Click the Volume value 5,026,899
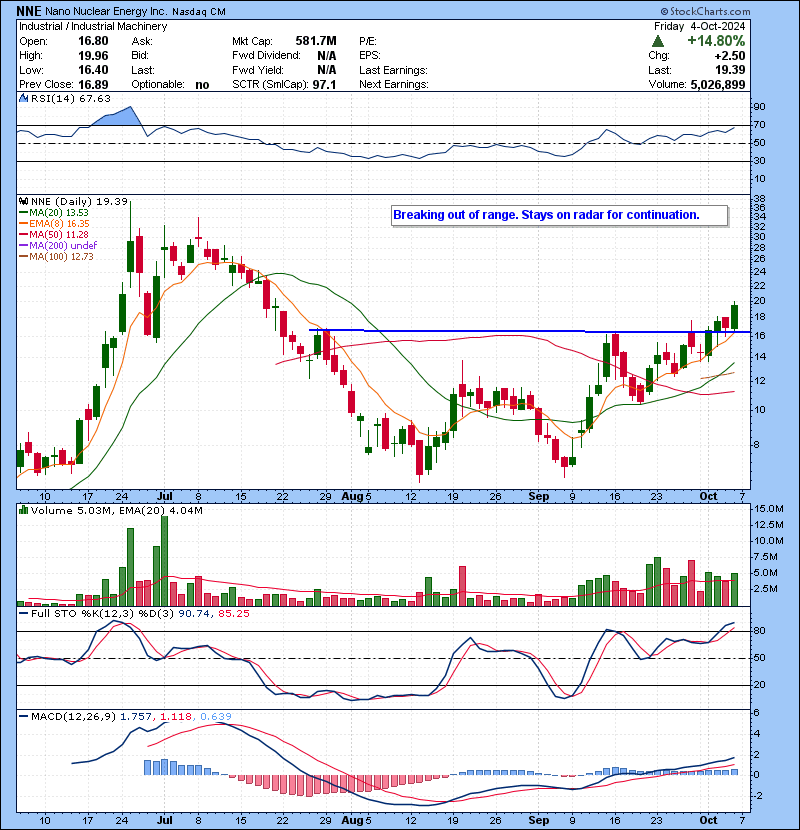The width and height of the screenshot is (800, 830). click(x=717, y=84)
